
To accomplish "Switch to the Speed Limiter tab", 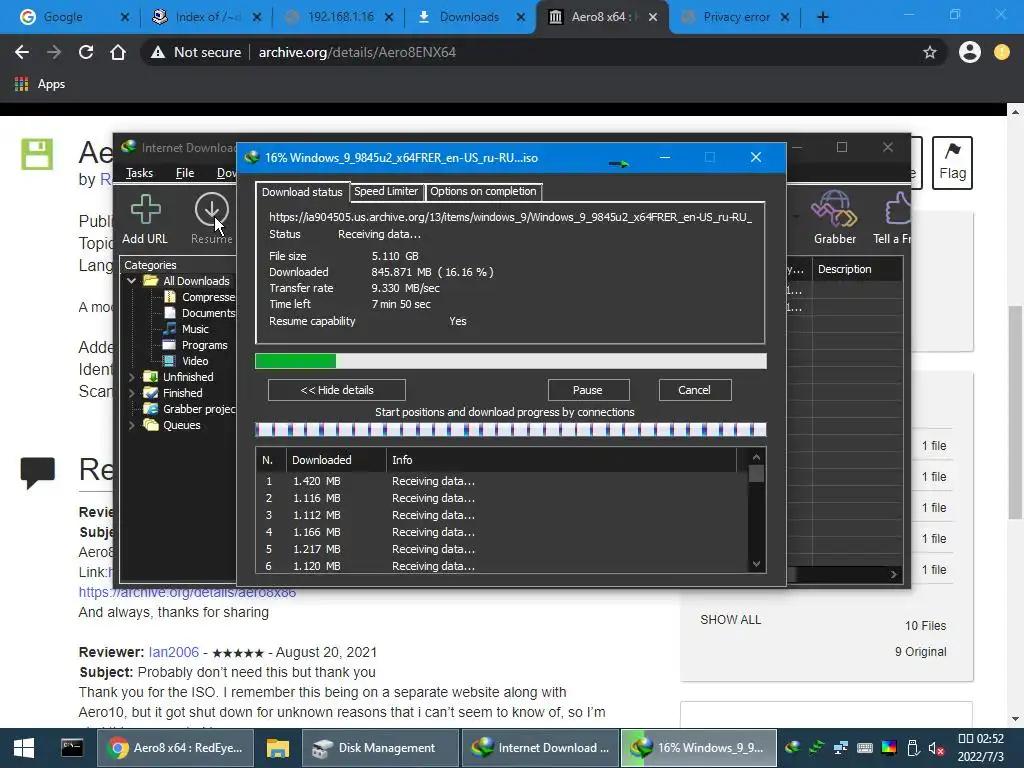I will point(386,191).
